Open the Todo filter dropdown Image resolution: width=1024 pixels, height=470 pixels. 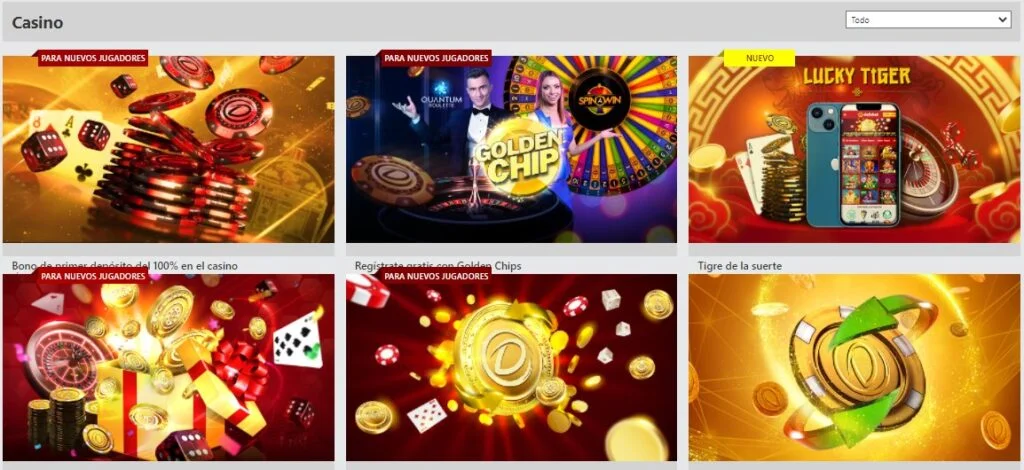coord(928,20)
